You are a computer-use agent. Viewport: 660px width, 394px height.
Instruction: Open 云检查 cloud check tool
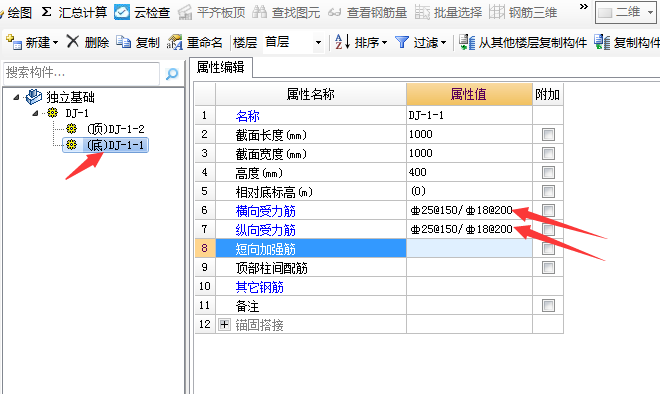click(x=122, y=12)
